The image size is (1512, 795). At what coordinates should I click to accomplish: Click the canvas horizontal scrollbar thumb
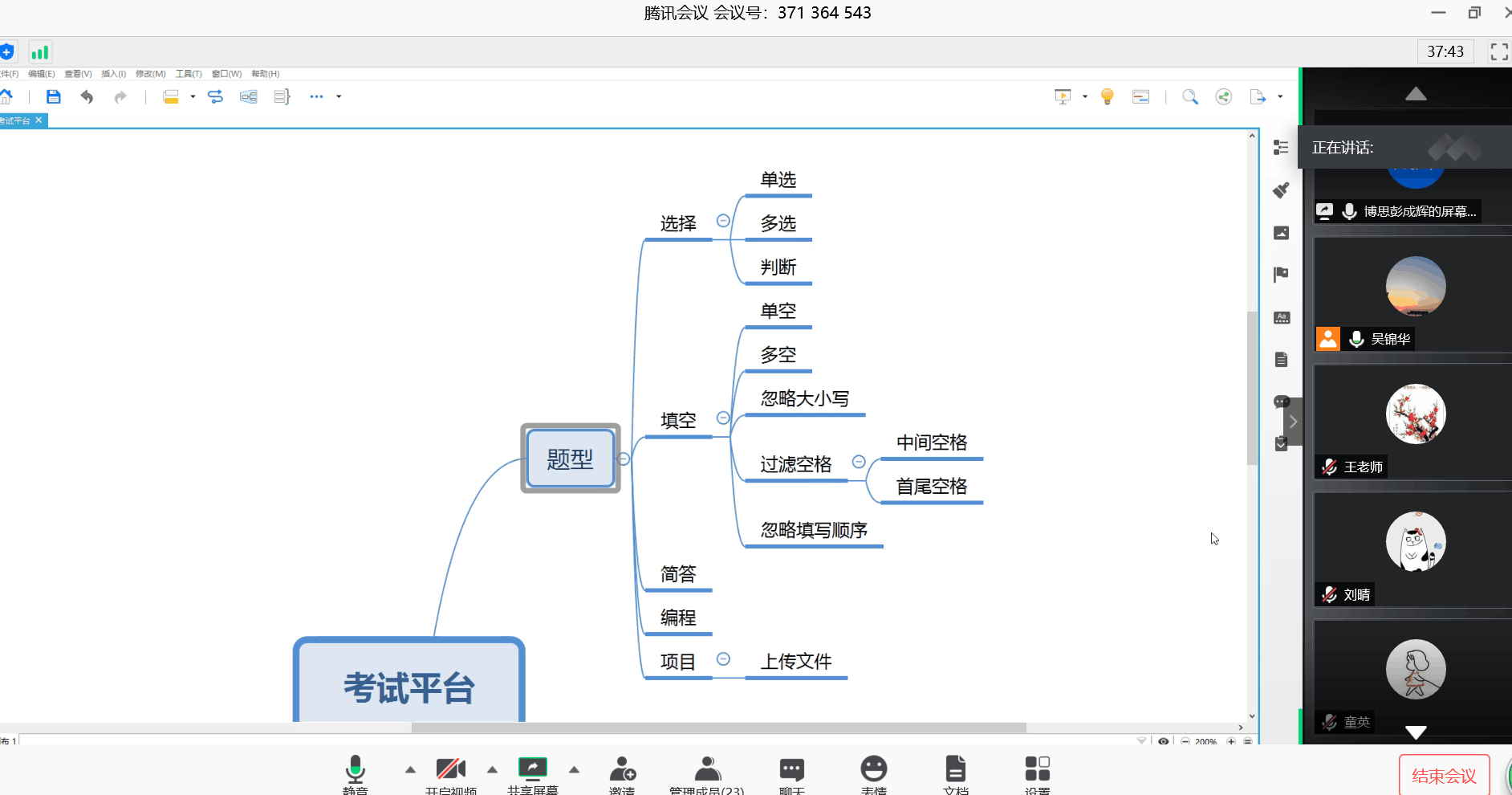(x=718, y=728)
